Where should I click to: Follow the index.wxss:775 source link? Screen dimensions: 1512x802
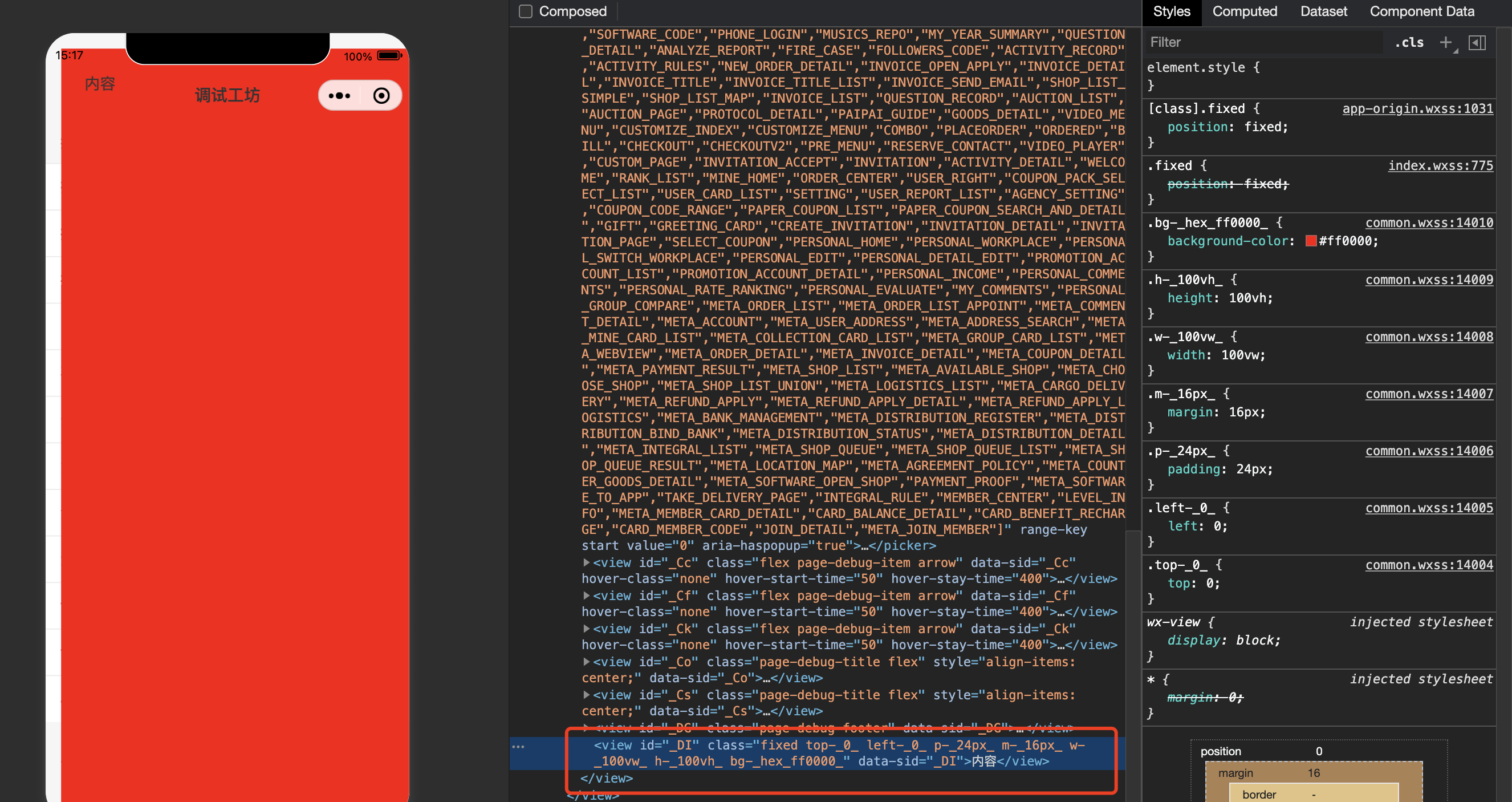(1440, 165)
